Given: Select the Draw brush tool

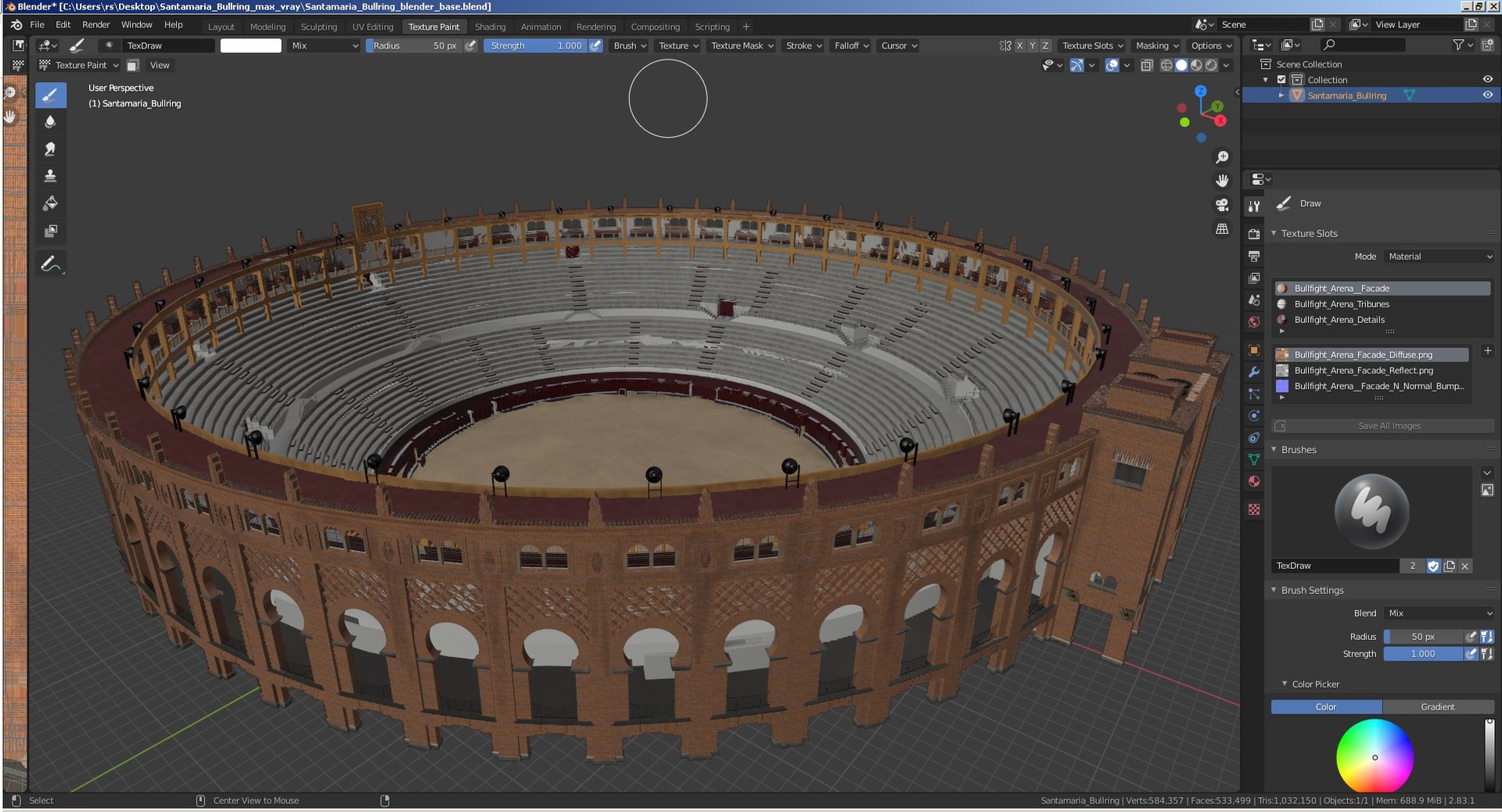Looking at the screenshot, I should click(x=50, y=95).
